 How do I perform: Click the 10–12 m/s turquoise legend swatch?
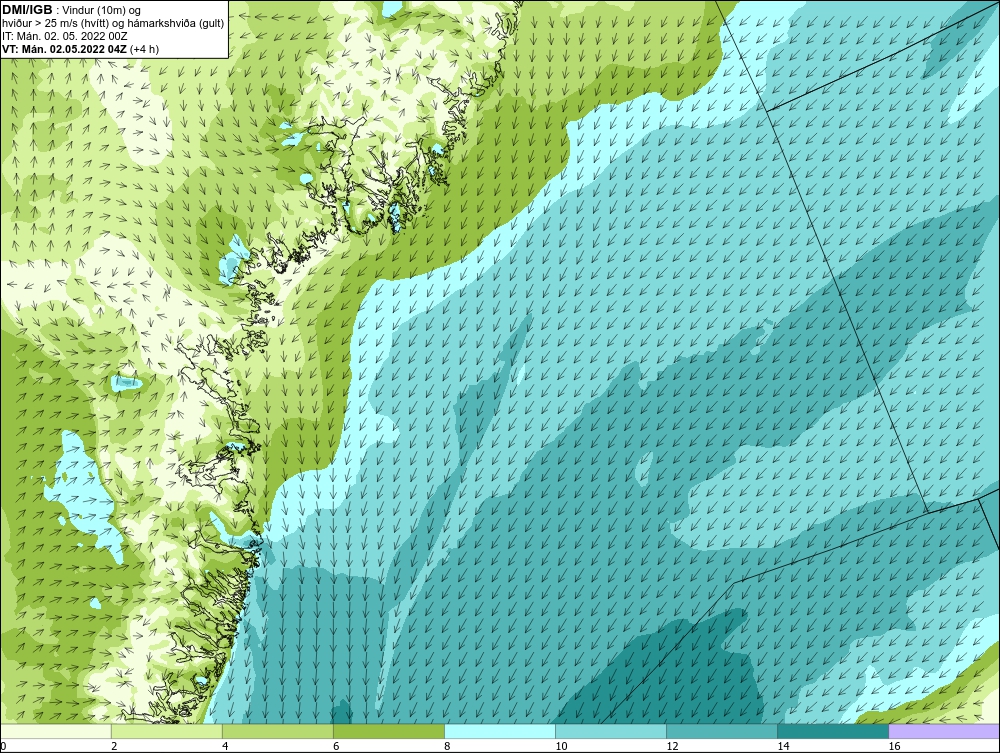611,731
